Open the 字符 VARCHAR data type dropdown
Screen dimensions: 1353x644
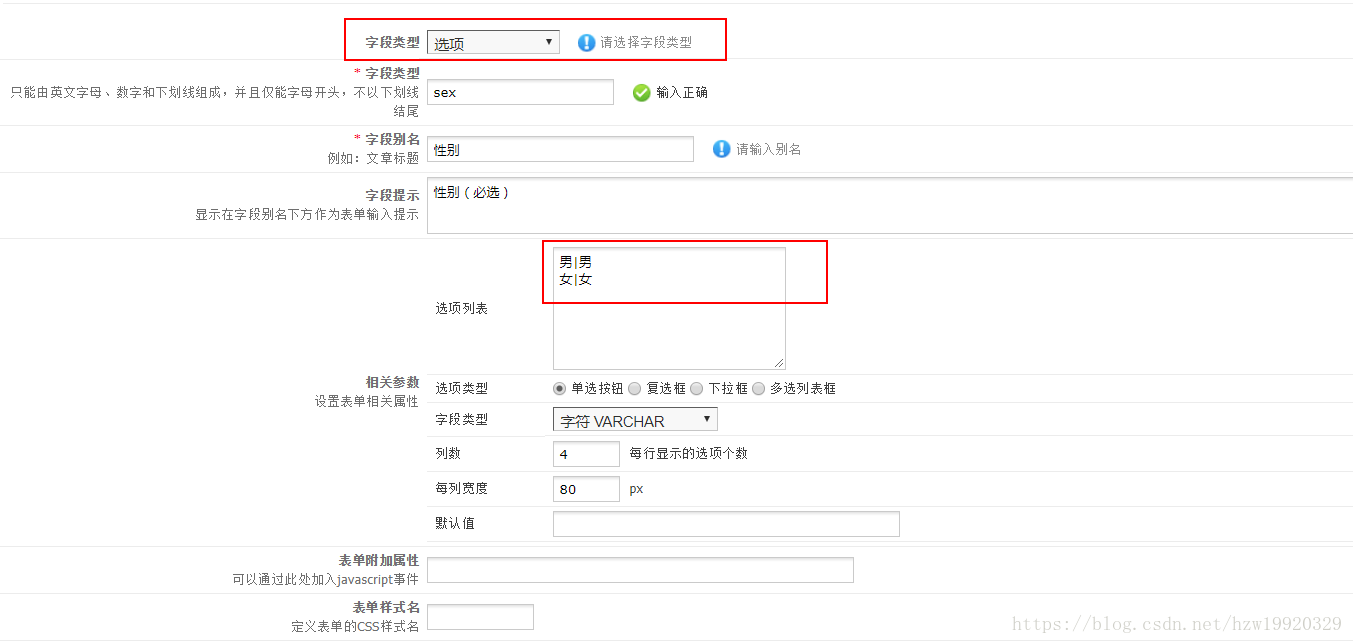(635, 420)
